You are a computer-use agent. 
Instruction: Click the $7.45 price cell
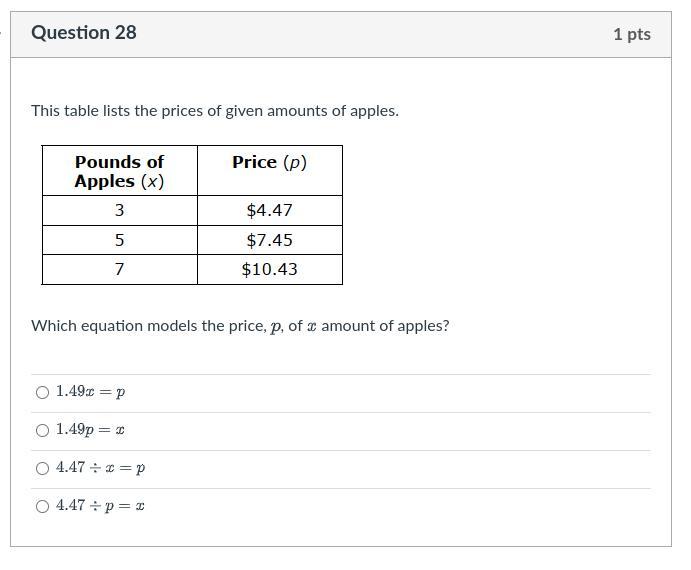269,241
